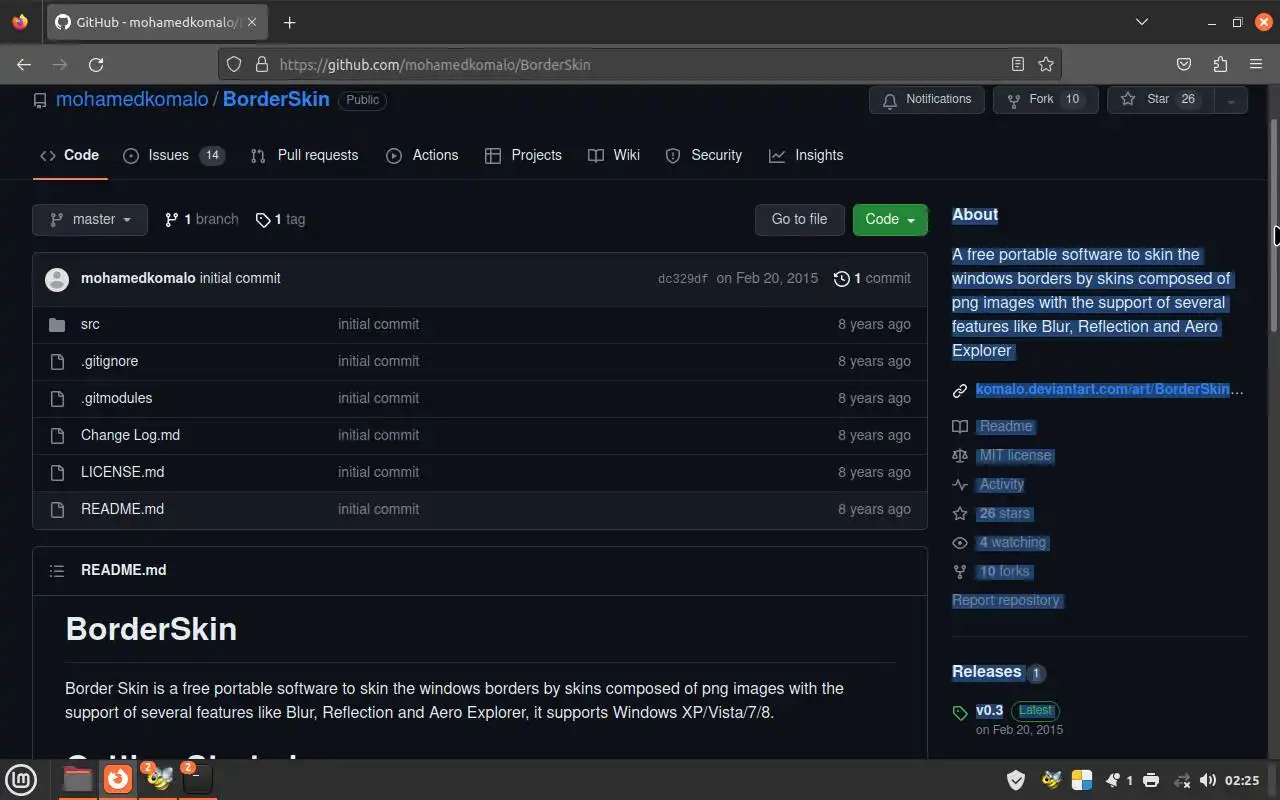View the 1 branch link
This screenshot has height=800, width=1280.
coord(202,220)
